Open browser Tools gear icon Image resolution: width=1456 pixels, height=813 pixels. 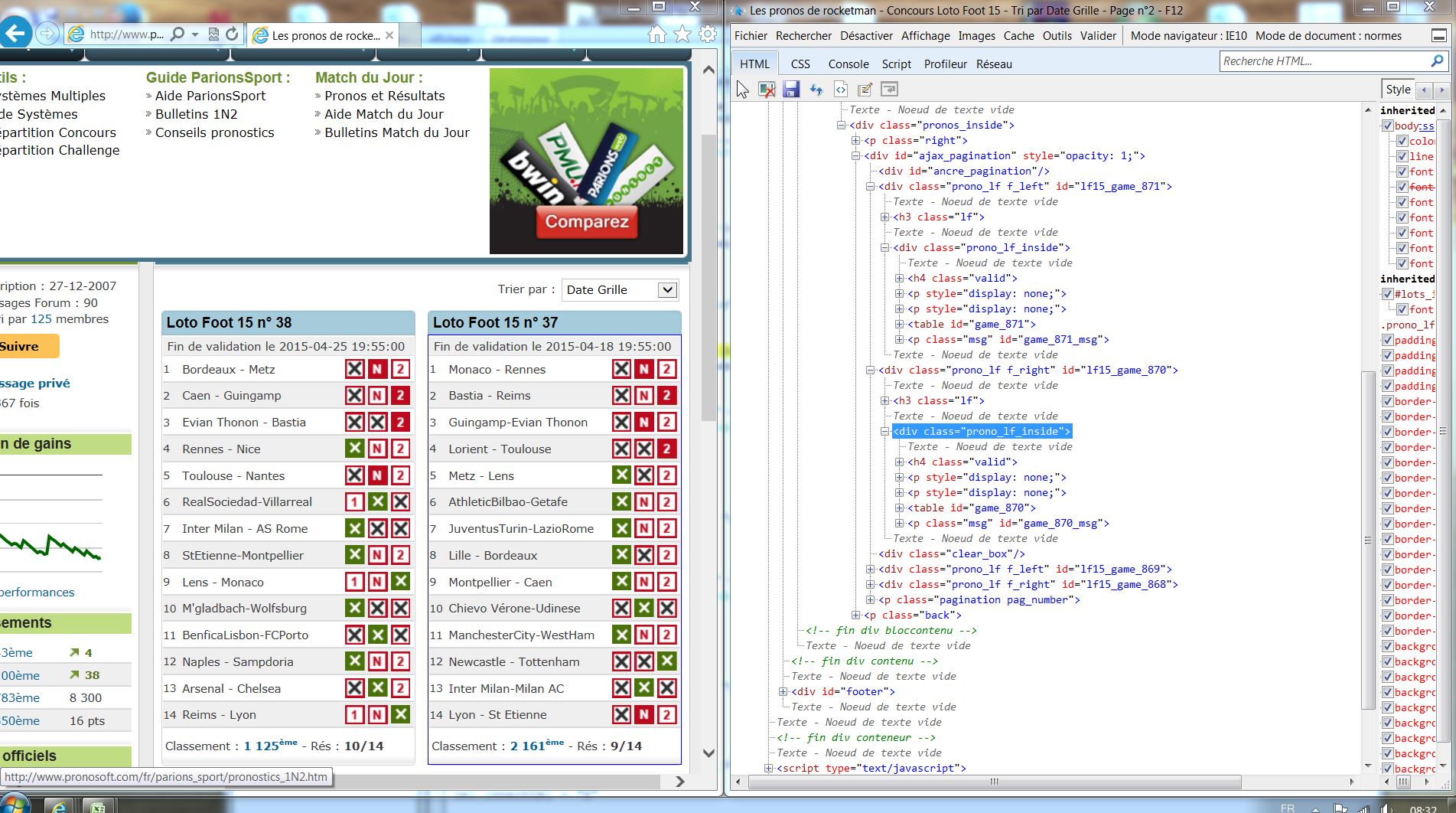coord(708,34)
